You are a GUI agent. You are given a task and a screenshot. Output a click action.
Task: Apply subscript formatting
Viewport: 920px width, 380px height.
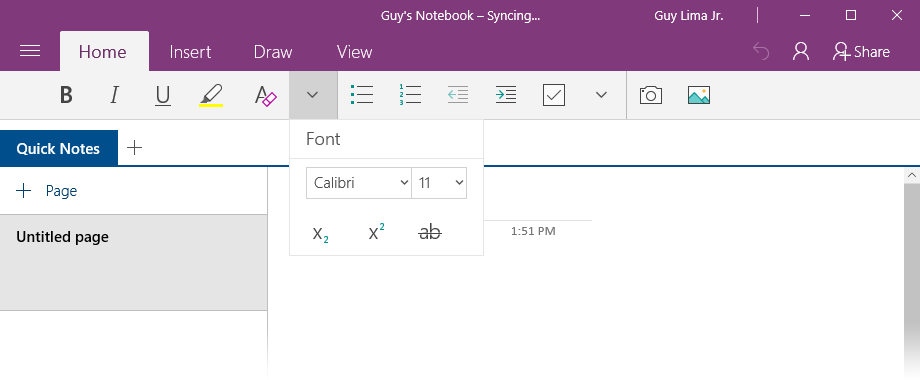pos(320,233)
